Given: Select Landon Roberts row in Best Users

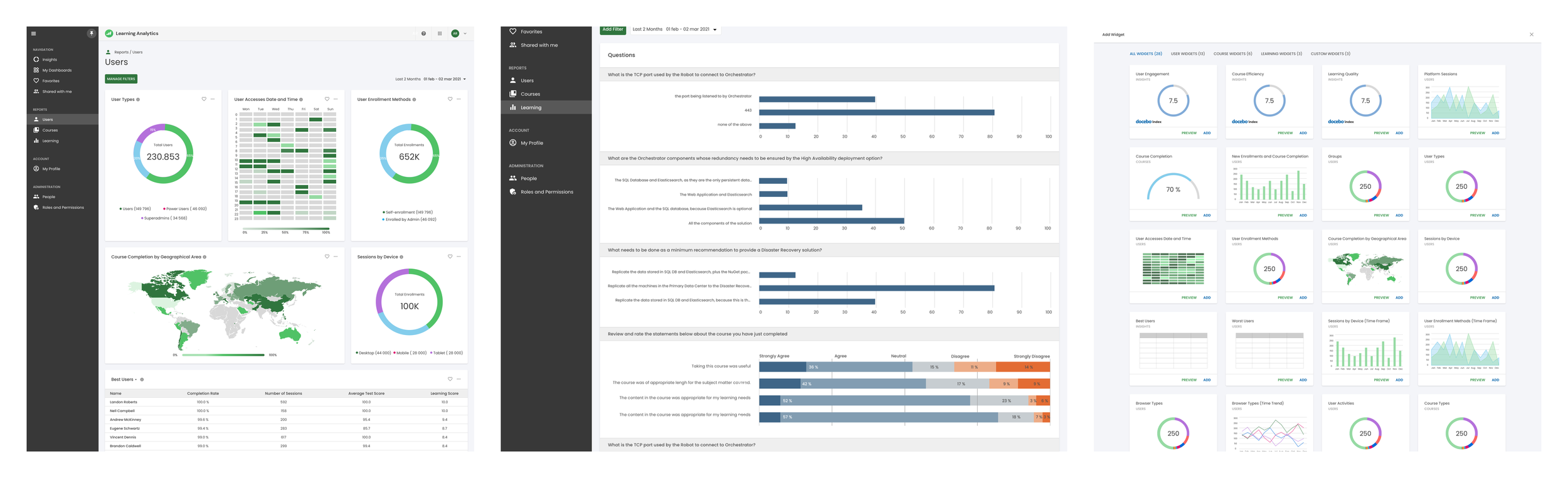Looking at the screenshot, I should tap(286, 402).
